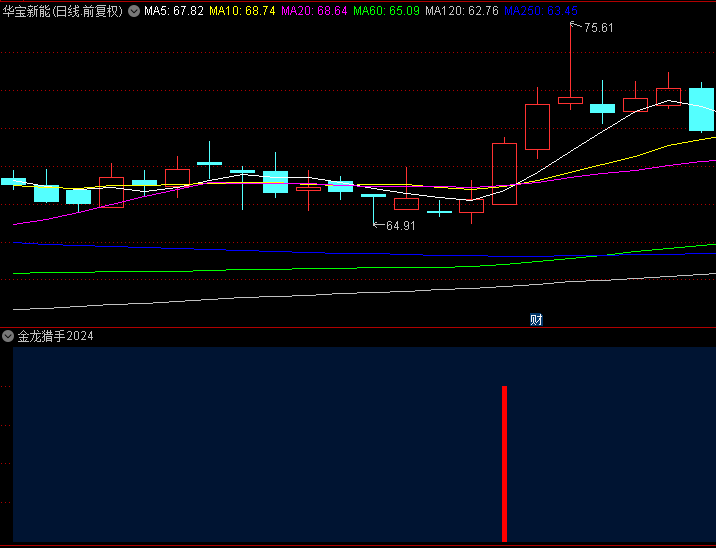Viewport: 716px width, 548px height.
Task: Select the MA10: 68.74 yellow label
Action: (240, 11)
